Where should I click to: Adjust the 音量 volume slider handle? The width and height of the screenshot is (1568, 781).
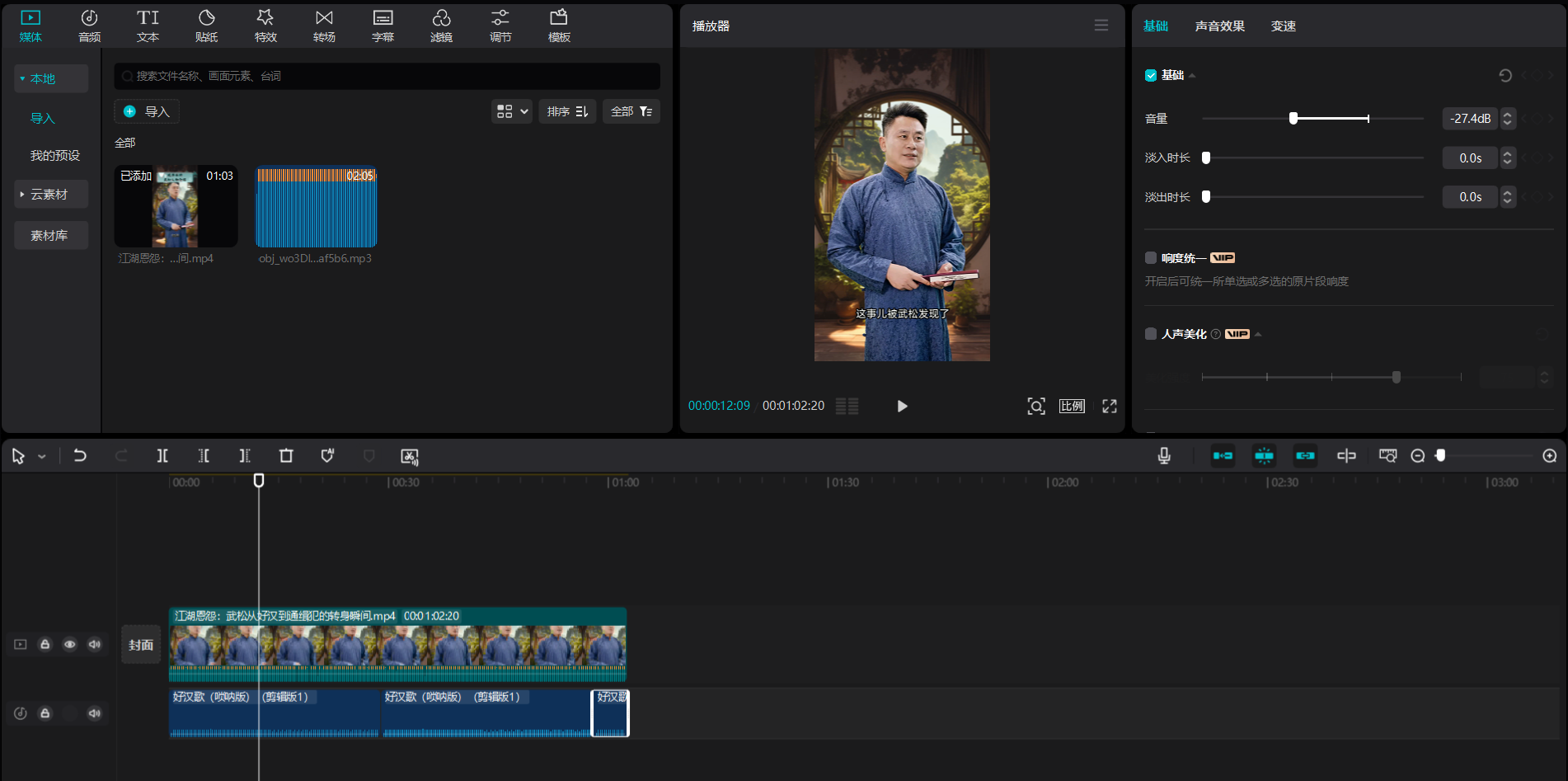point(1293,118)
